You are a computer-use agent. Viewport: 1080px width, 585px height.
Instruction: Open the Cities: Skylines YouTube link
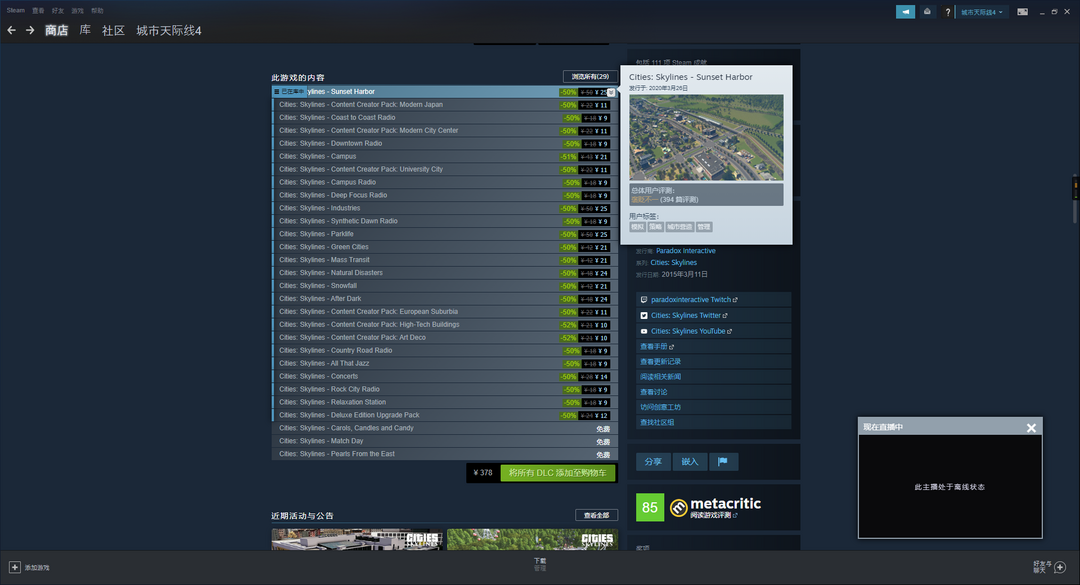point(688,331)
